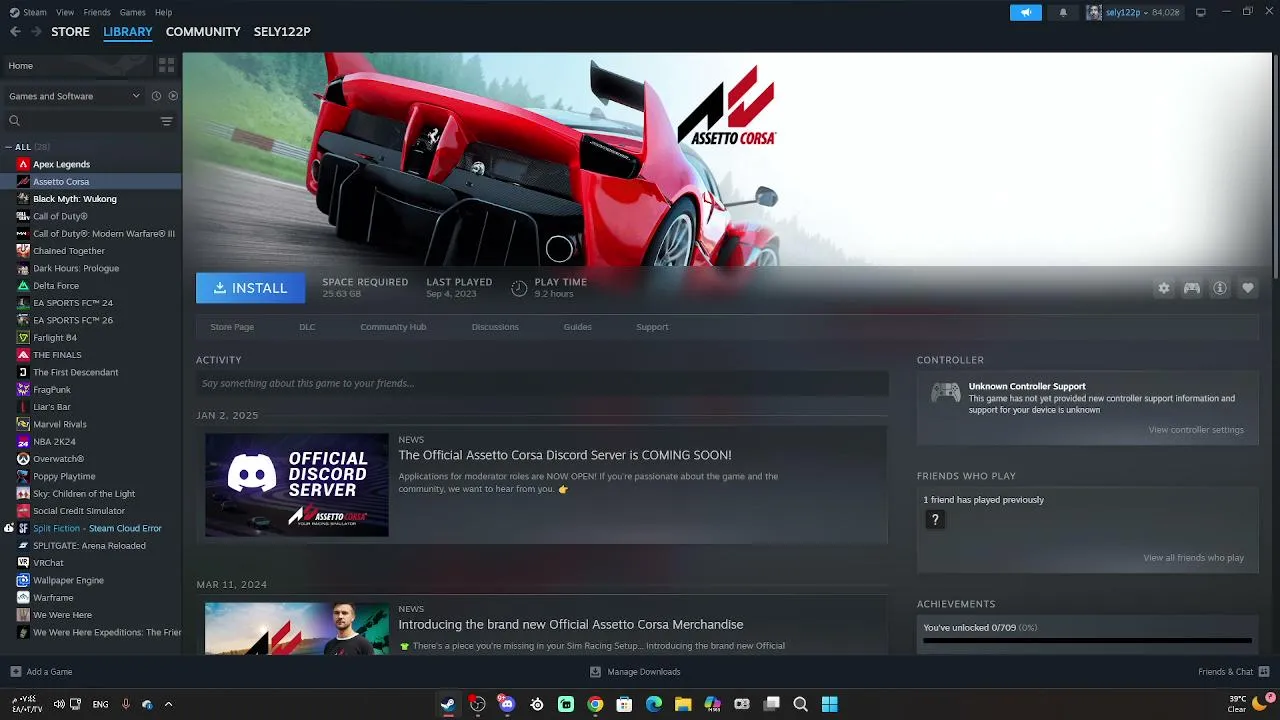Open the Add a Game plus icon
1280x720 pixels.
(15, 672)
